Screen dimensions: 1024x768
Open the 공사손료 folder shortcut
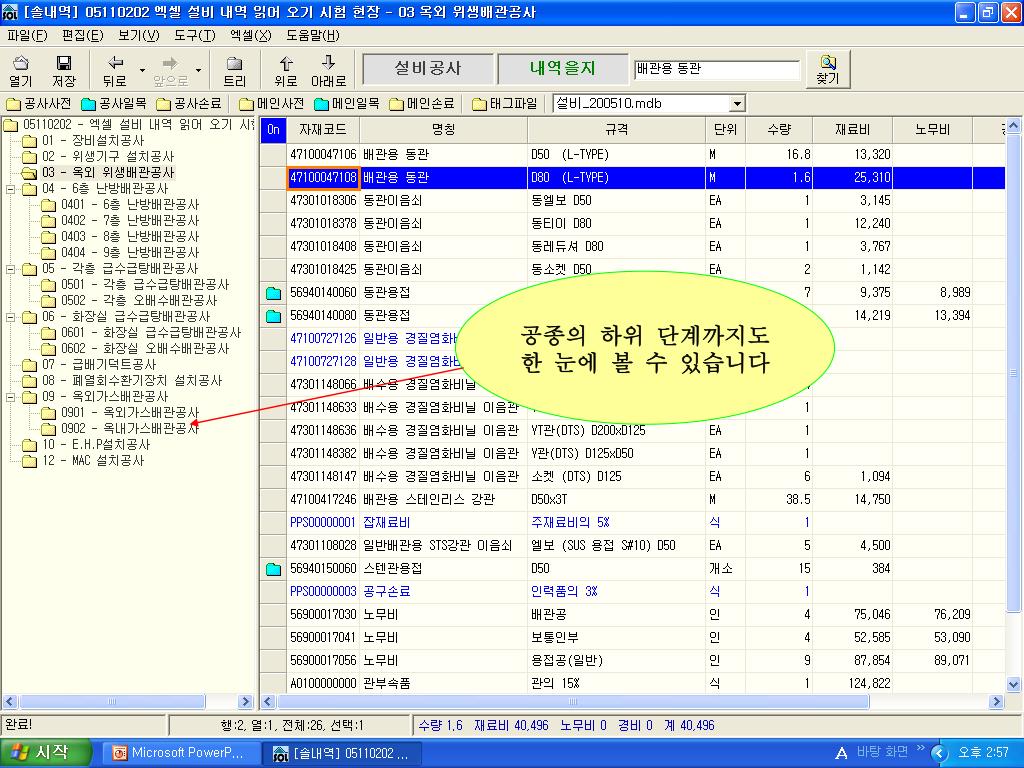189,104
